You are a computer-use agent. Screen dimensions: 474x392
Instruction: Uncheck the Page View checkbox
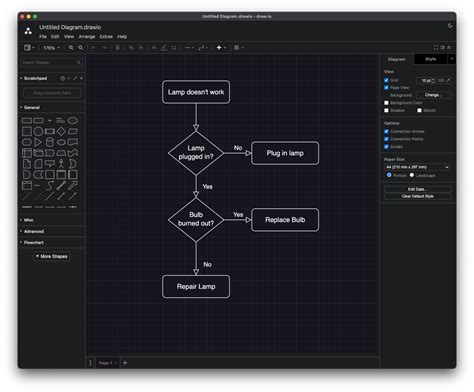pyautogui.click(x=386, y=87)
